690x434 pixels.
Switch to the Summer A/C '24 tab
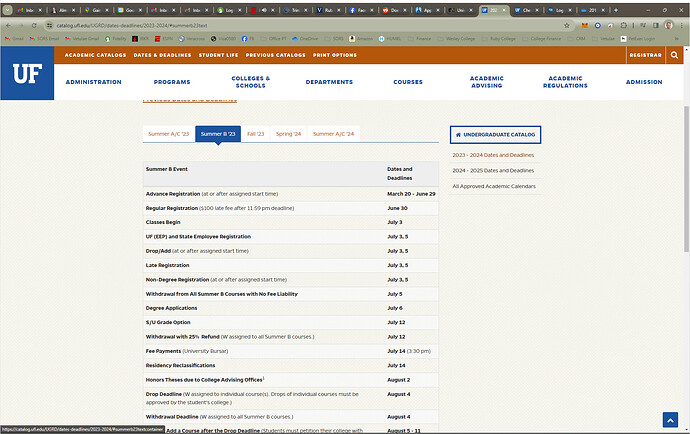(334, 134)
